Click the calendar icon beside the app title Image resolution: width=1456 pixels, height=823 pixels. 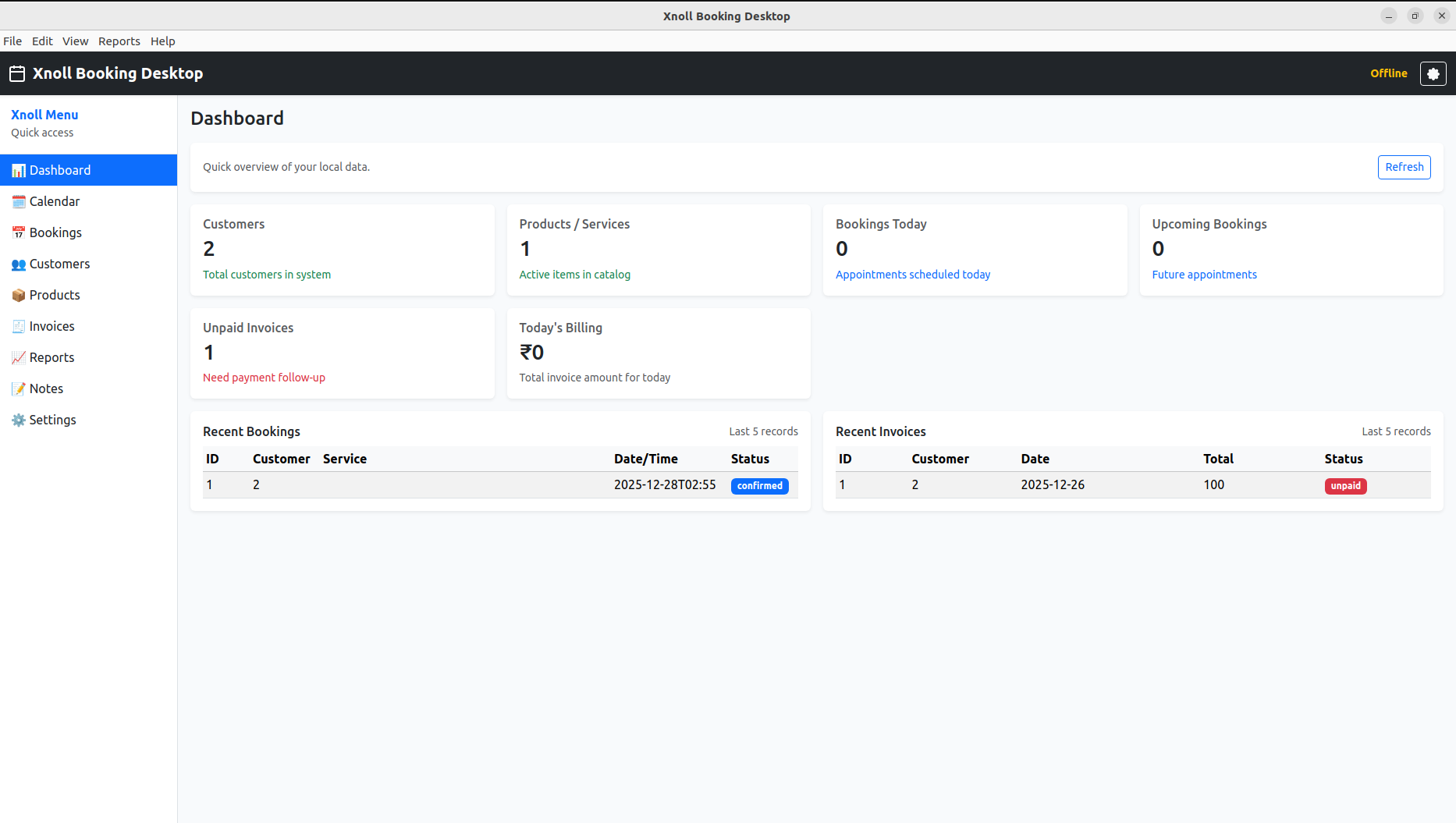(x=16, y=73)
